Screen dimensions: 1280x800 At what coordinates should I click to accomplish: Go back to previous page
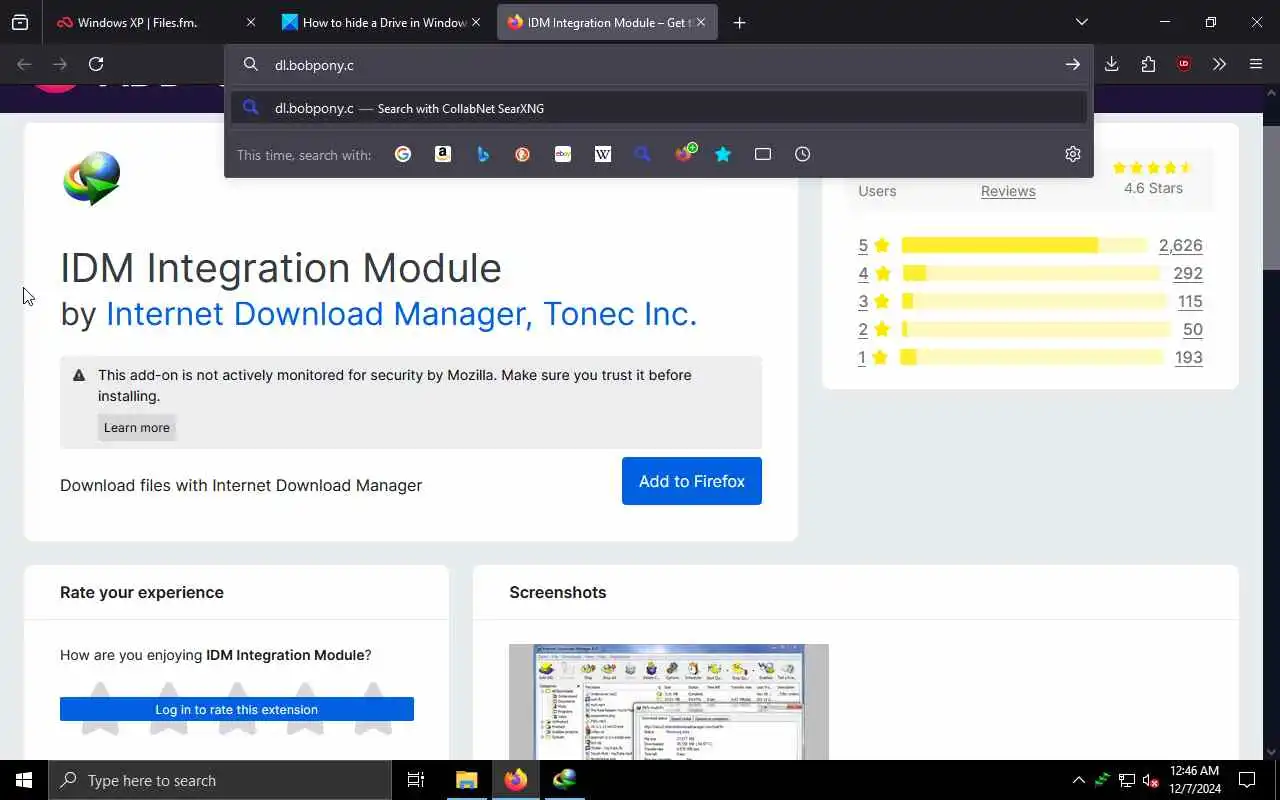(24, 64)
